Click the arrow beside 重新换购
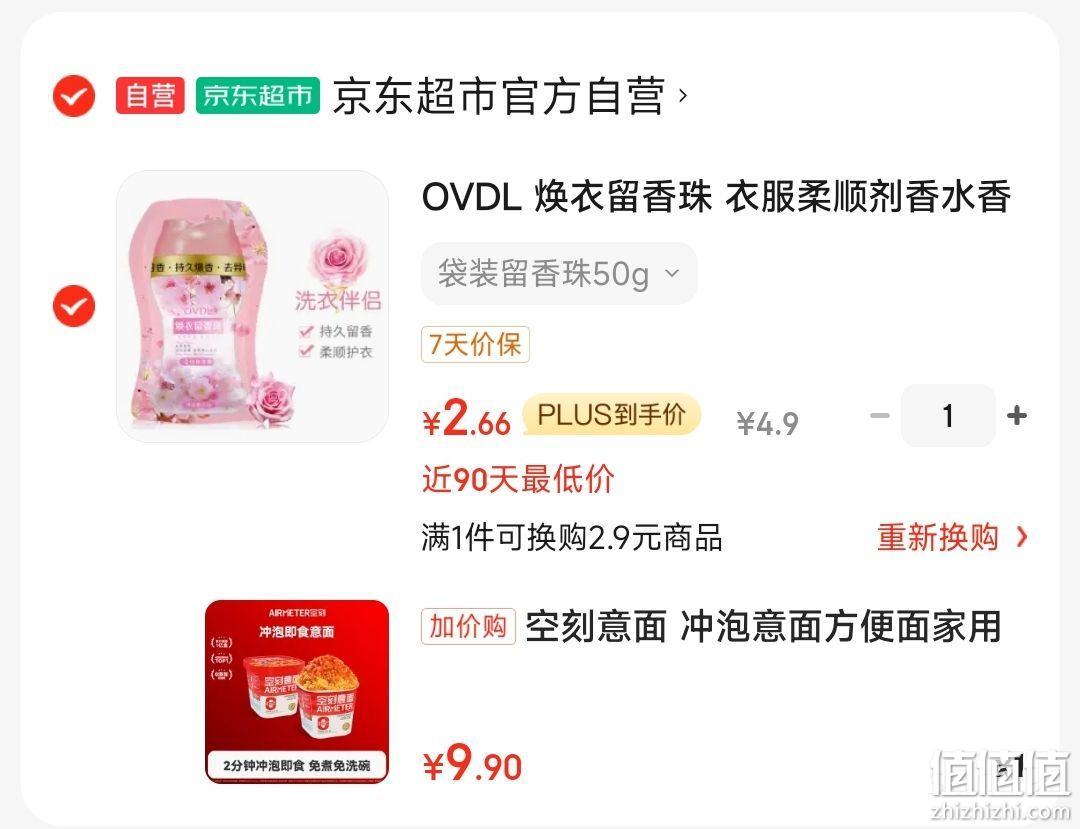Image resolution: width=1080 pixels, height=829 pixels. click(x=1022, y=537)
